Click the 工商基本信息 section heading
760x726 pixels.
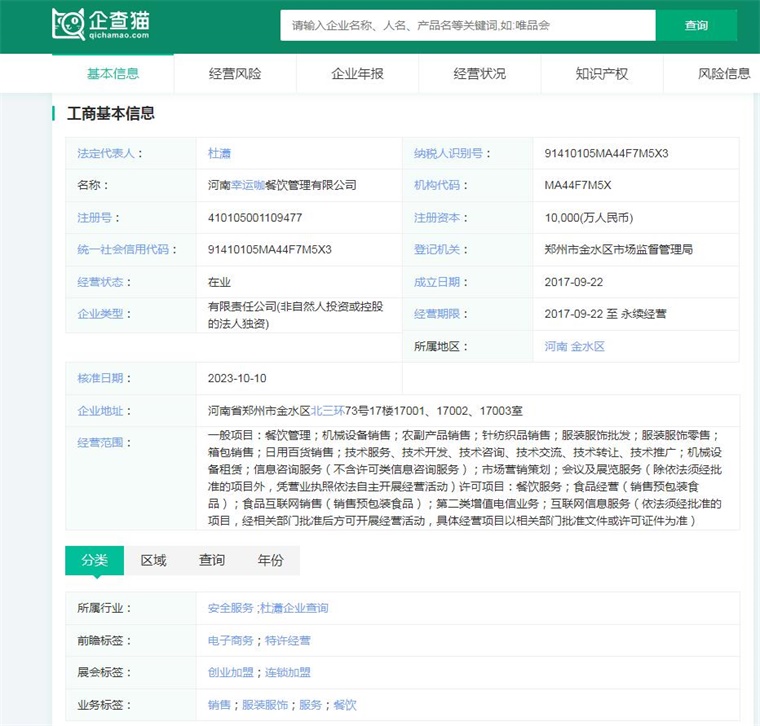(x=111, y=113)
